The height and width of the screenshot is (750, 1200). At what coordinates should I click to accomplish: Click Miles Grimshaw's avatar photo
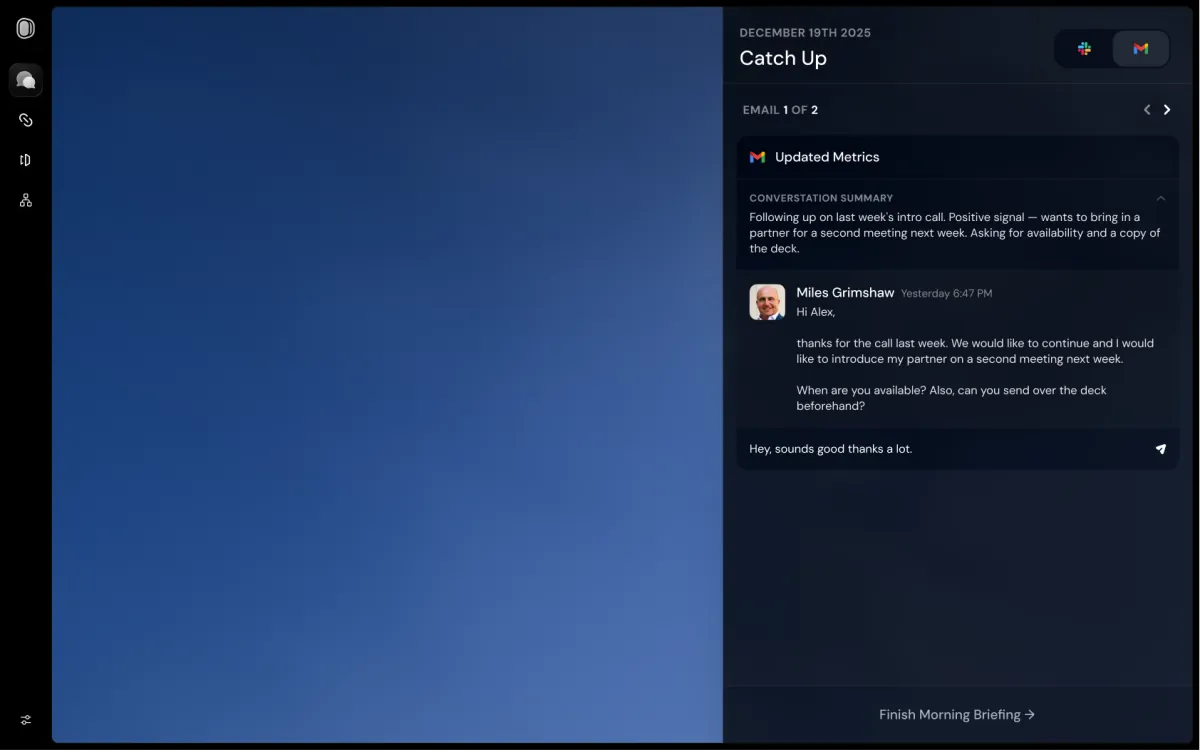click(767, 302)
